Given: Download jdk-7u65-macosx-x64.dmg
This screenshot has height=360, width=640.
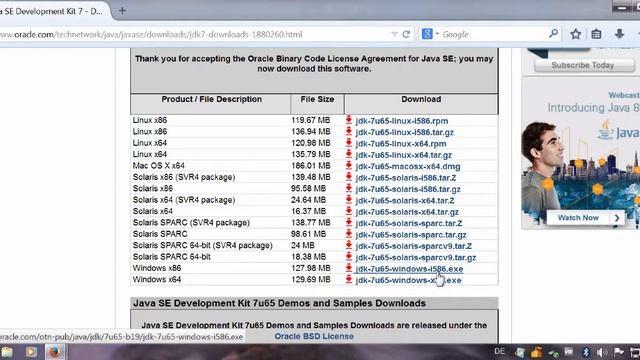Looking at the screenshot, I should (x=408, y=167).
